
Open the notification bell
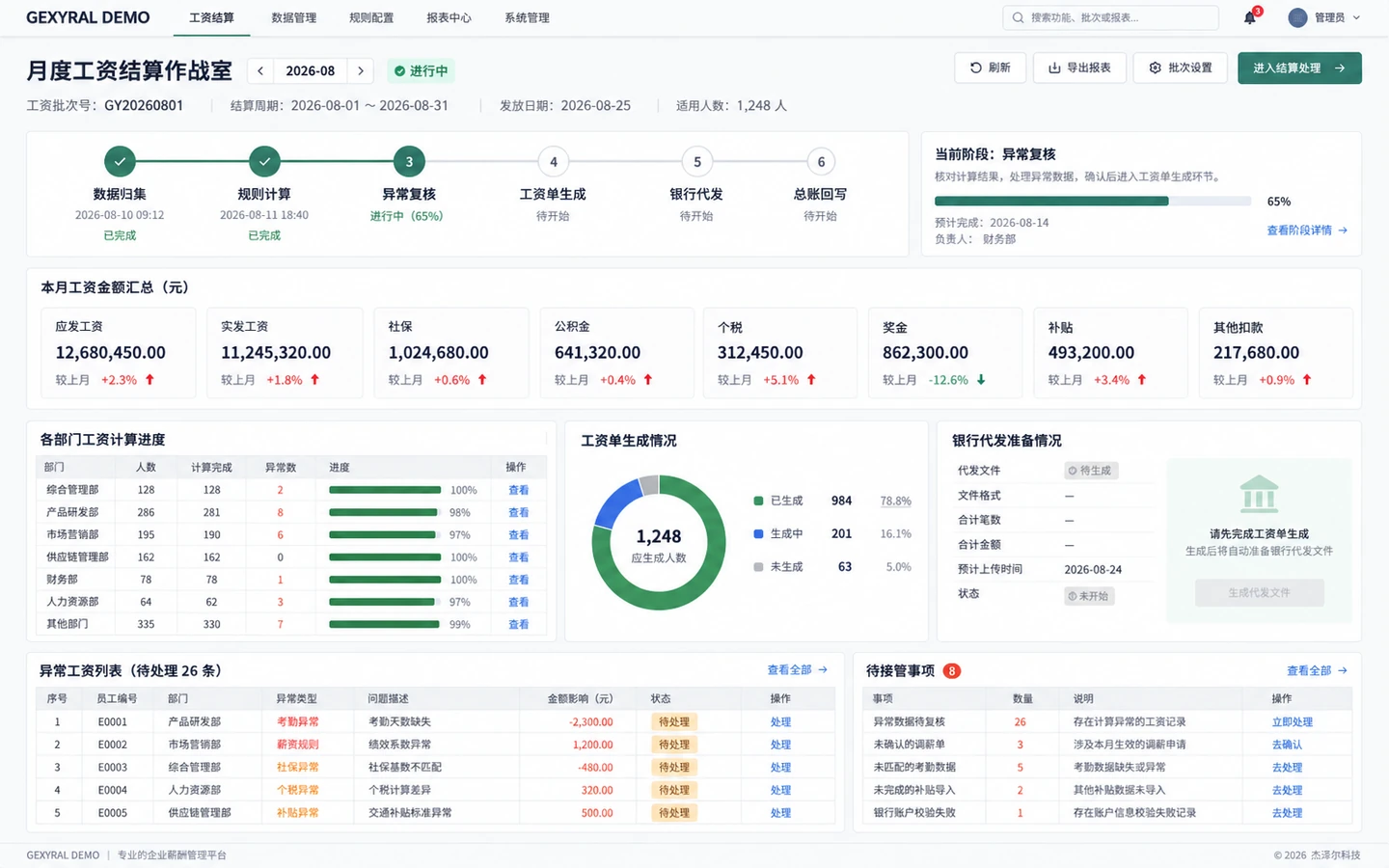click(x=1250, y=17)
